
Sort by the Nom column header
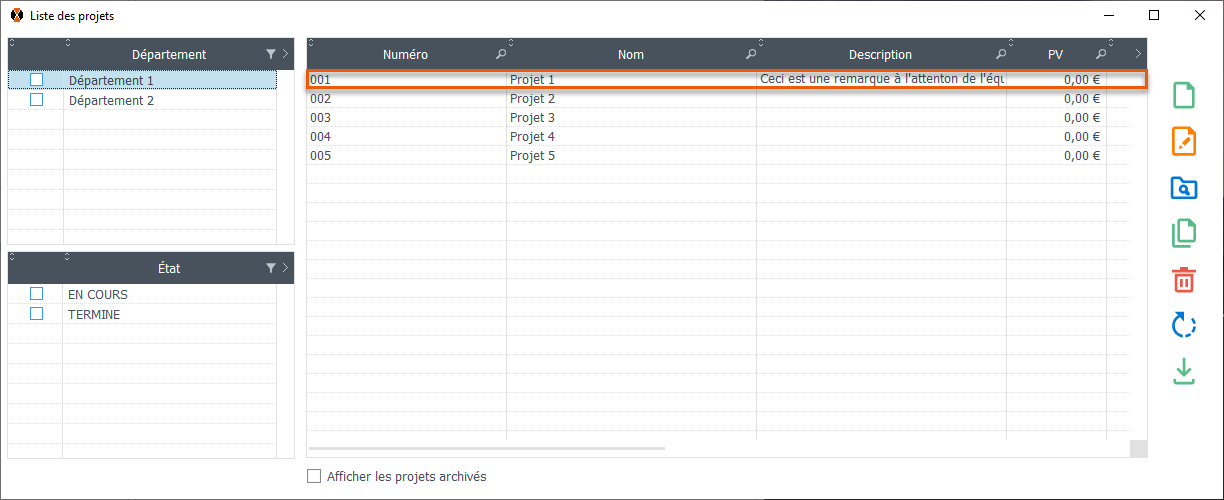(x=630, y=55)
